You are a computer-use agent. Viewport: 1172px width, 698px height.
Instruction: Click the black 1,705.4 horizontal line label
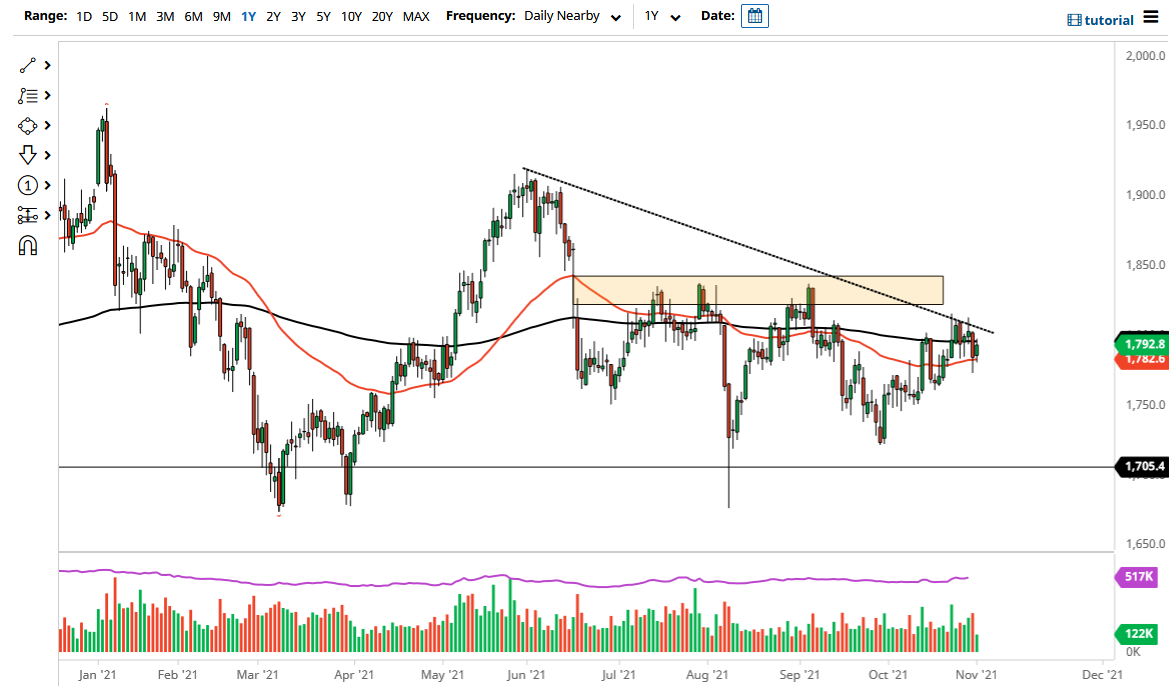point(1142,466)
